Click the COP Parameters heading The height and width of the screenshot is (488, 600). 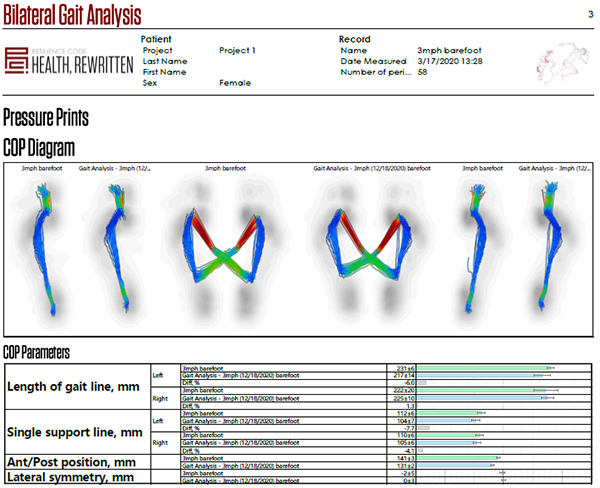point(36,351)
